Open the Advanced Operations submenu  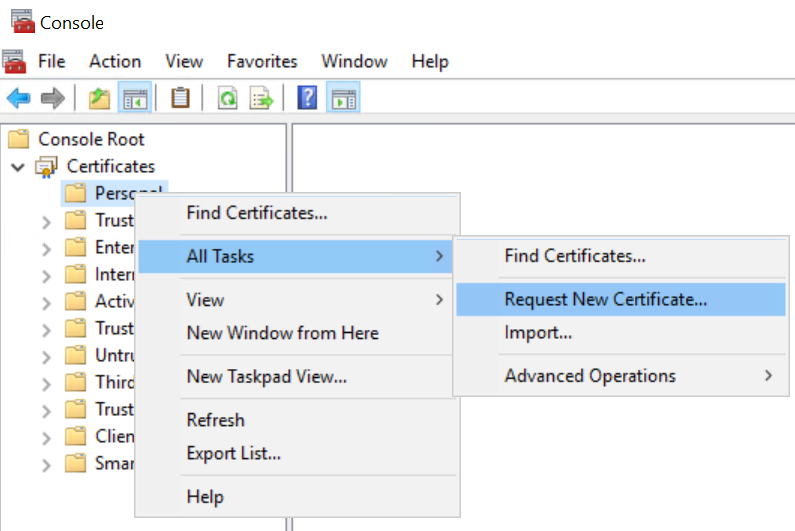621,376
